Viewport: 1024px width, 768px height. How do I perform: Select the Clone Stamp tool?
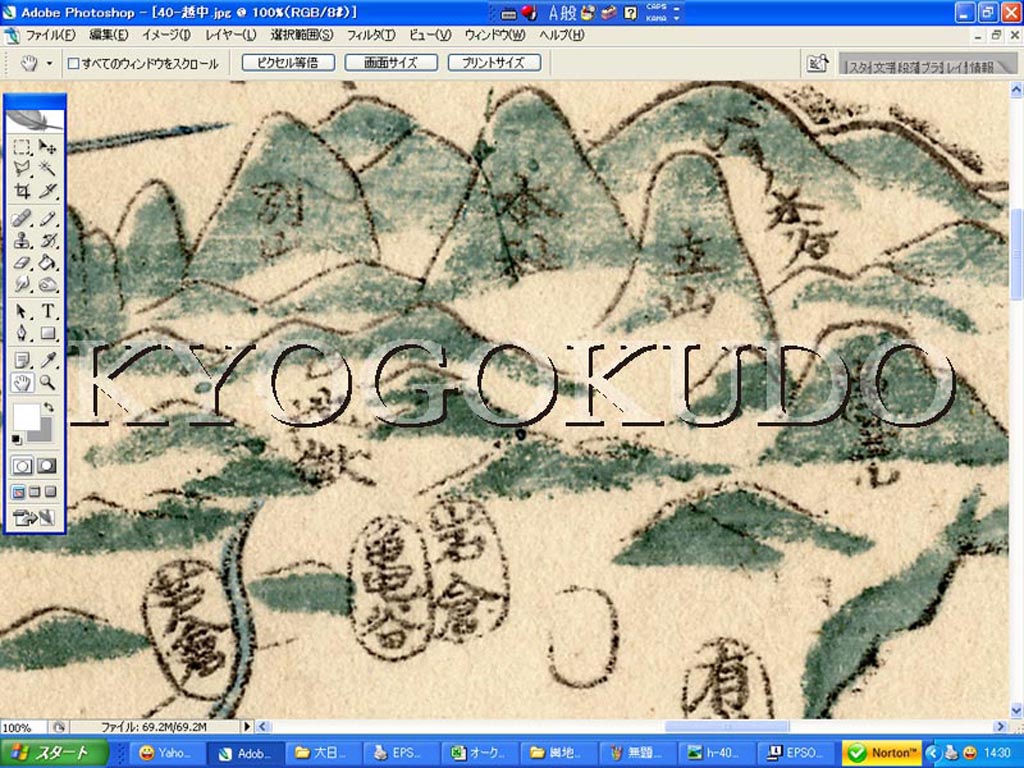pyautogui.click(x=22, y=240)
